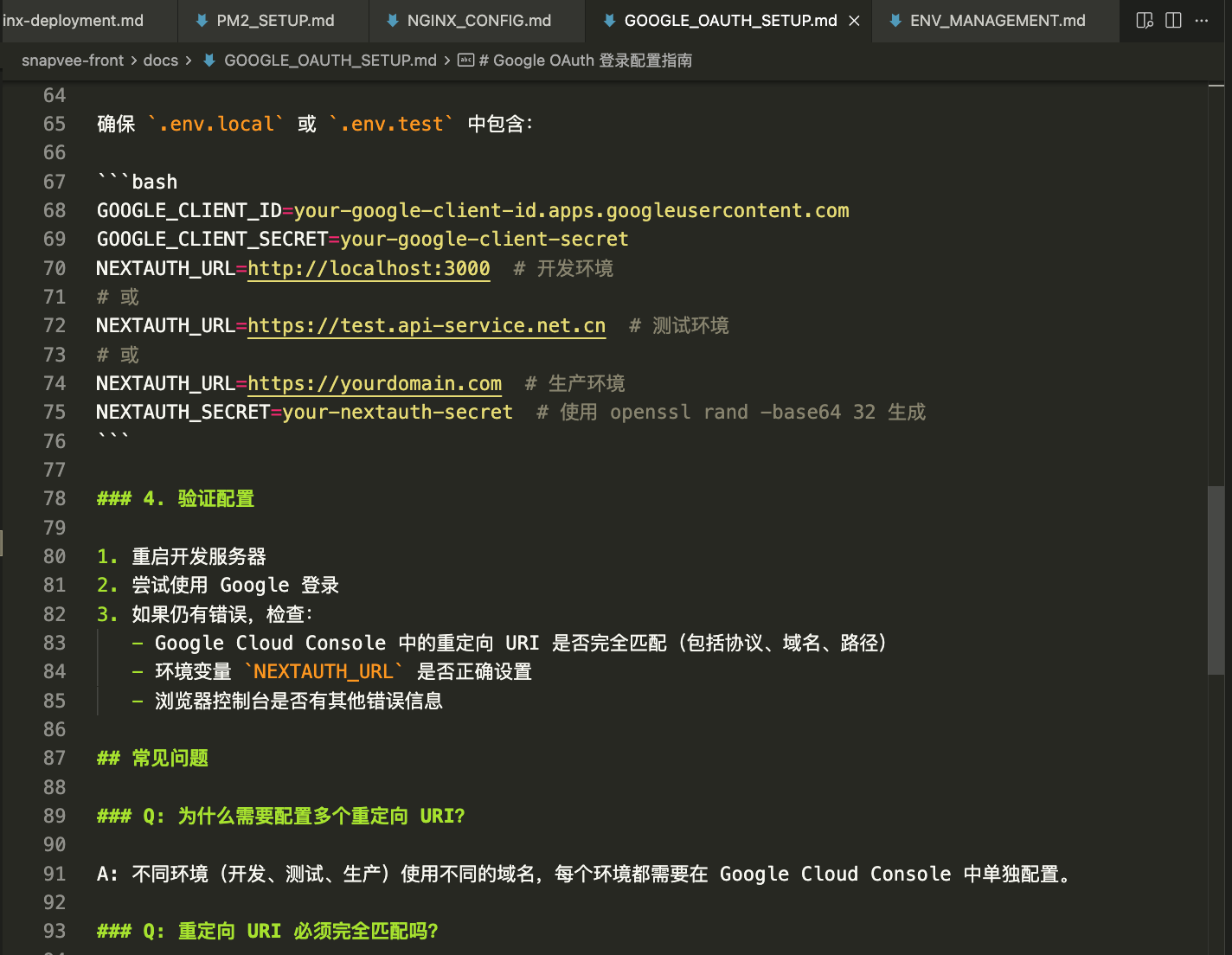Viewport: 1232px width, 955px height.
Task: Open the GOOGLE_OAUTH_SETUP.md breadcrumb file list
Action: 330,61
